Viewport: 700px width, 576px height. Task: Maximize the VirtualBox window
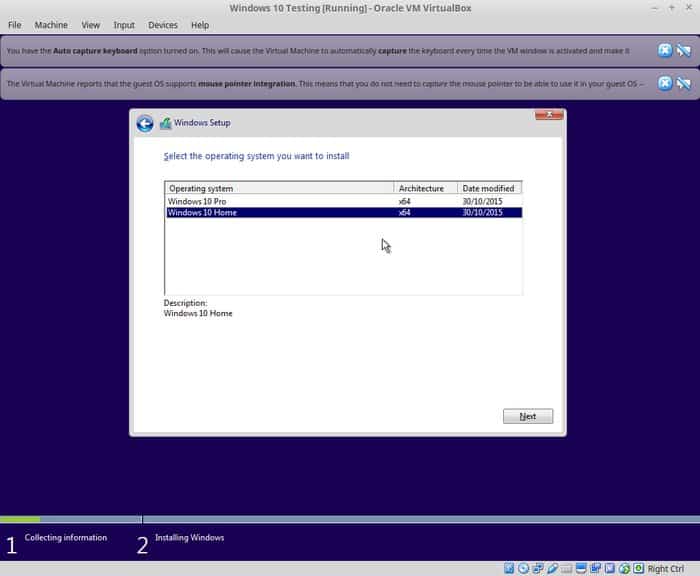pos(671,8)
